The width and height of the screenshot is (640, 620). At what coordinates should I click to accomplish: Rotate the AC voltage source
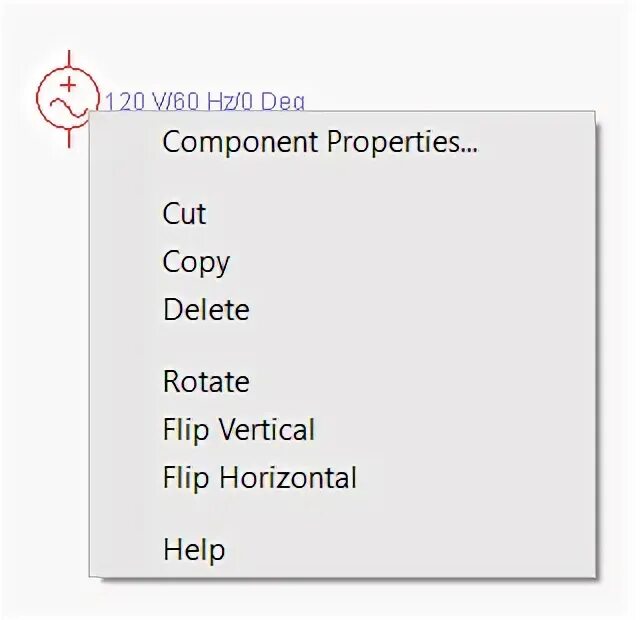[x=206, y=382]
